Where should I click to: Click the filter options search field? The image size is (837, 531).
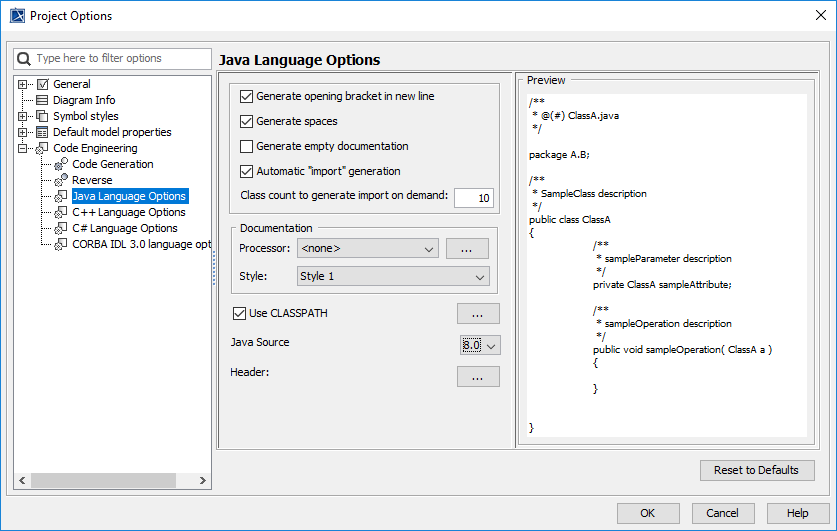[x=120, y=59]
